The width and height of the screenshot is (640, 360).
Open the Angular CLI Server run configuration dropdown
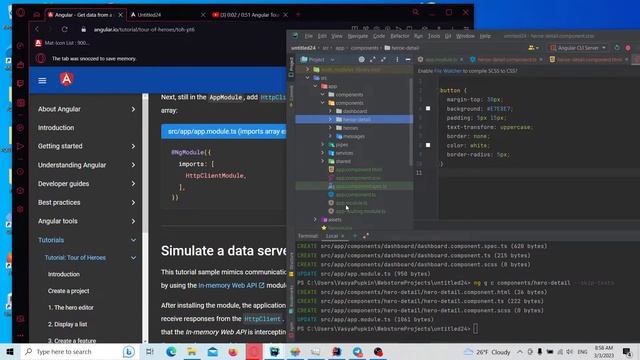click(578, 48)
